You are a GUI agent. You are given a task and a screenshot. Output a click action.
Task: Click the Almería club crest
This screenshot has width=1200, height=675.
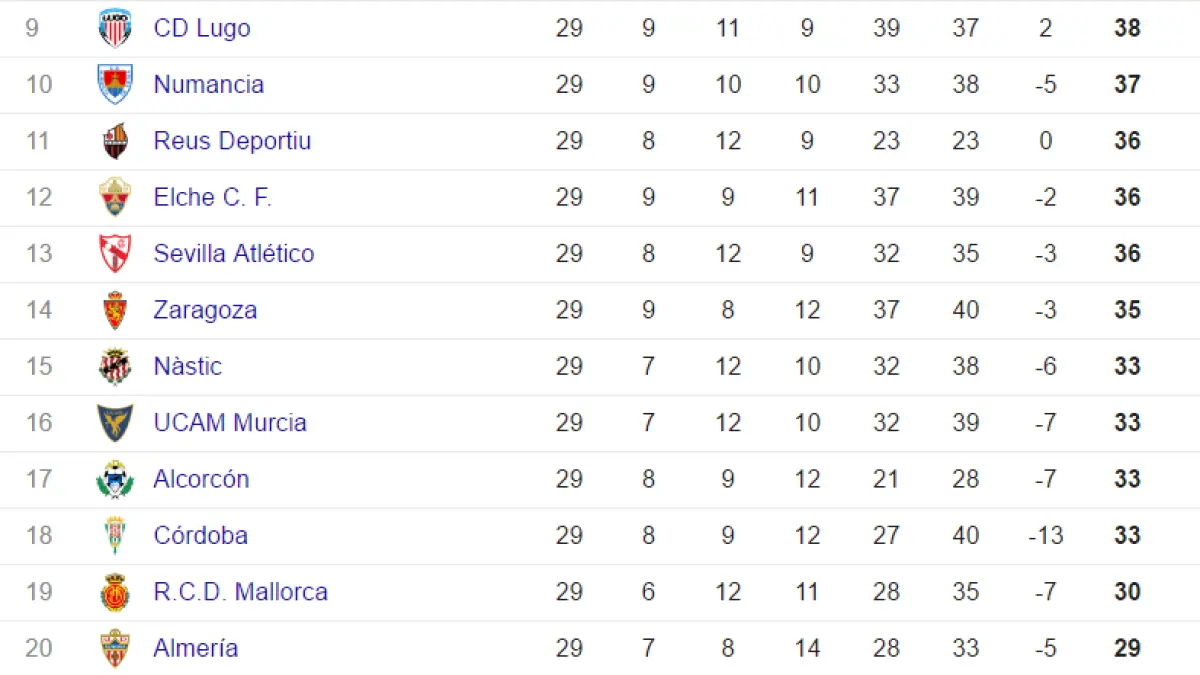tap(115, 648)
